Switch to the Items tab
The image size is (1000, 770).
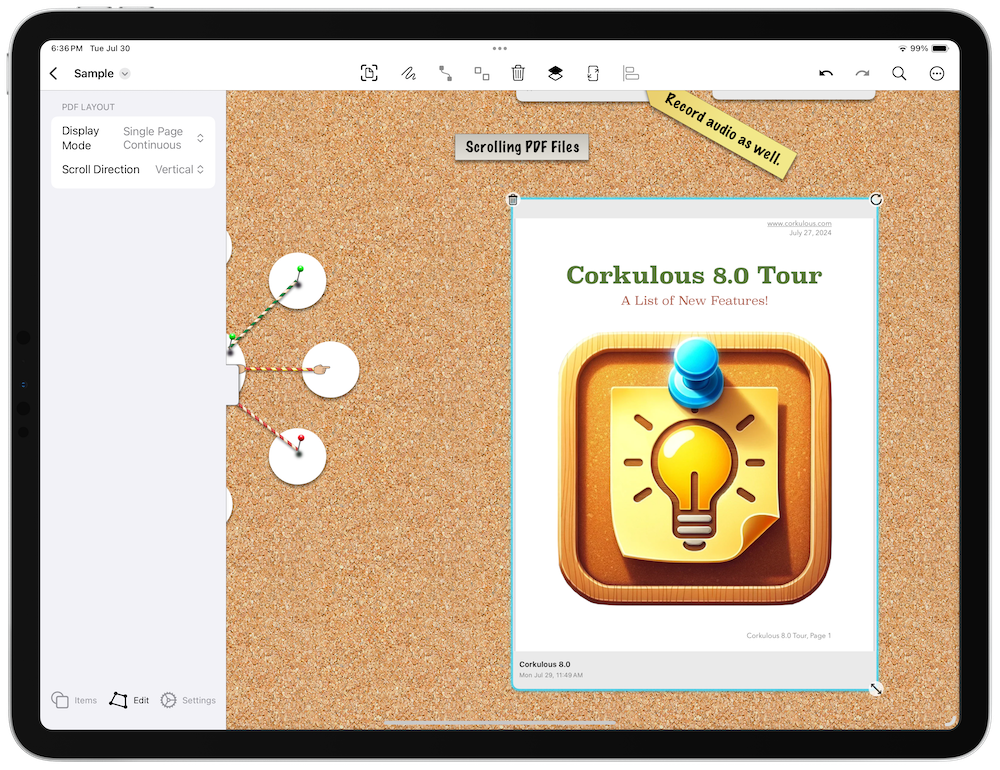(x=74, y=700)
